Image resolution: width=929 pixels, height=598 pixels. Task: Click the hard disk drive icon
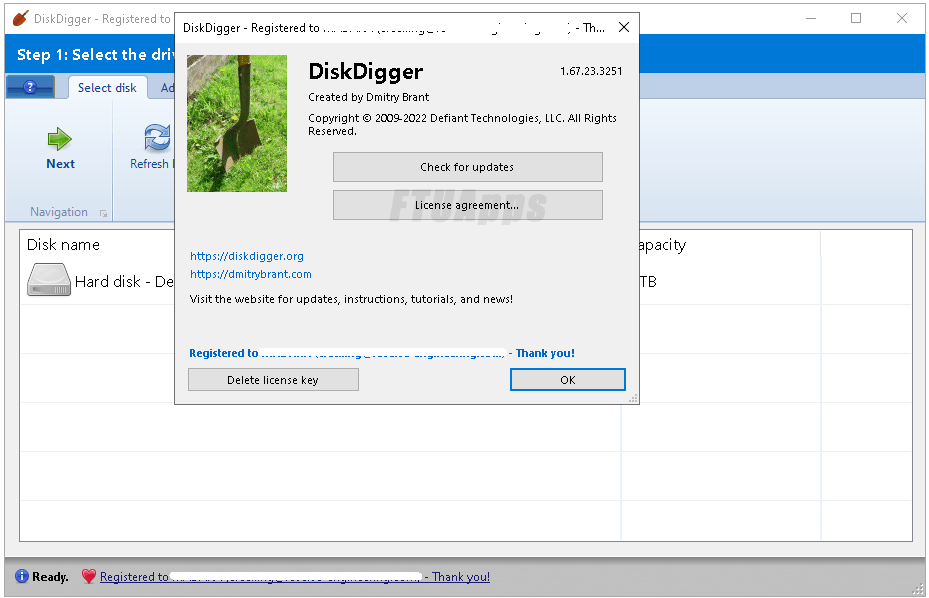[49, 280]
